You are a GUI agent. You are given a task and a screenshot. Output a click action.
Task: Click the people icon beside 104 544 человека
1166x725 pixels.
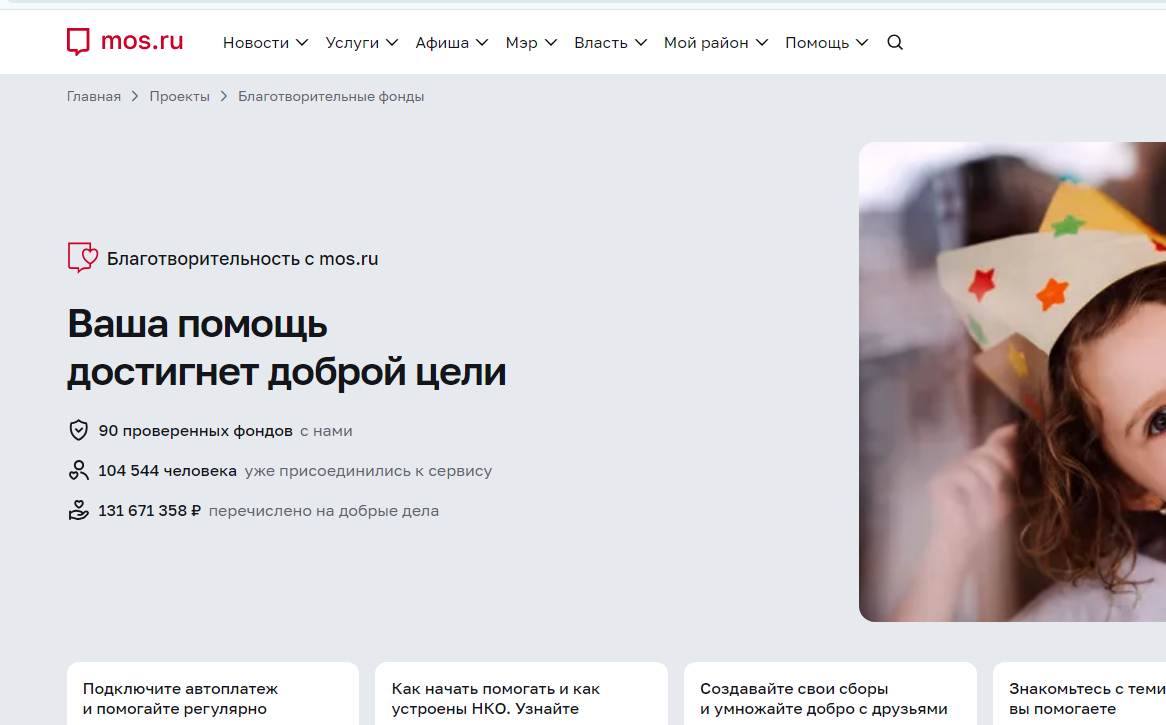(78, 471)
